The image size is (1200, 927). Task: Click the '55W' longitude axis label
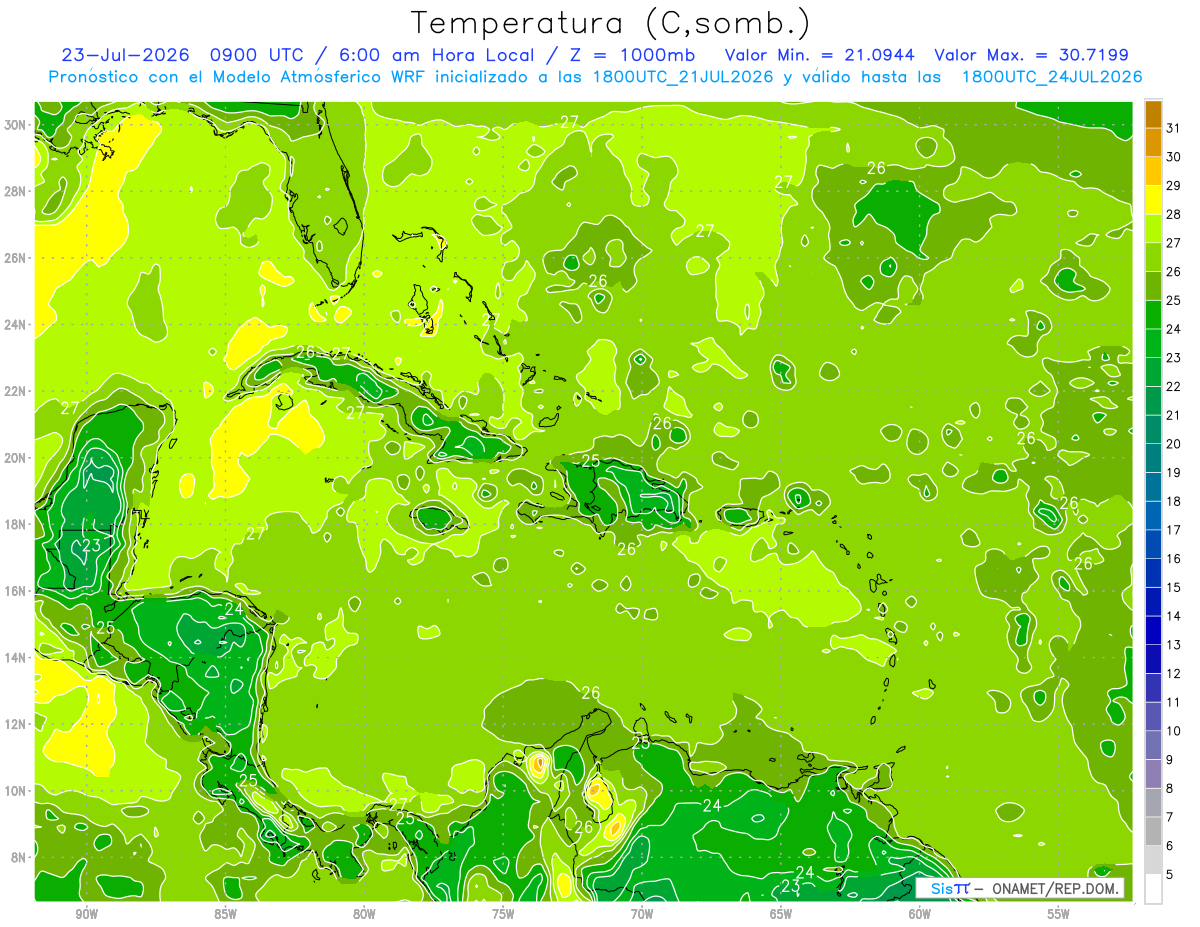coord(1059,914)
